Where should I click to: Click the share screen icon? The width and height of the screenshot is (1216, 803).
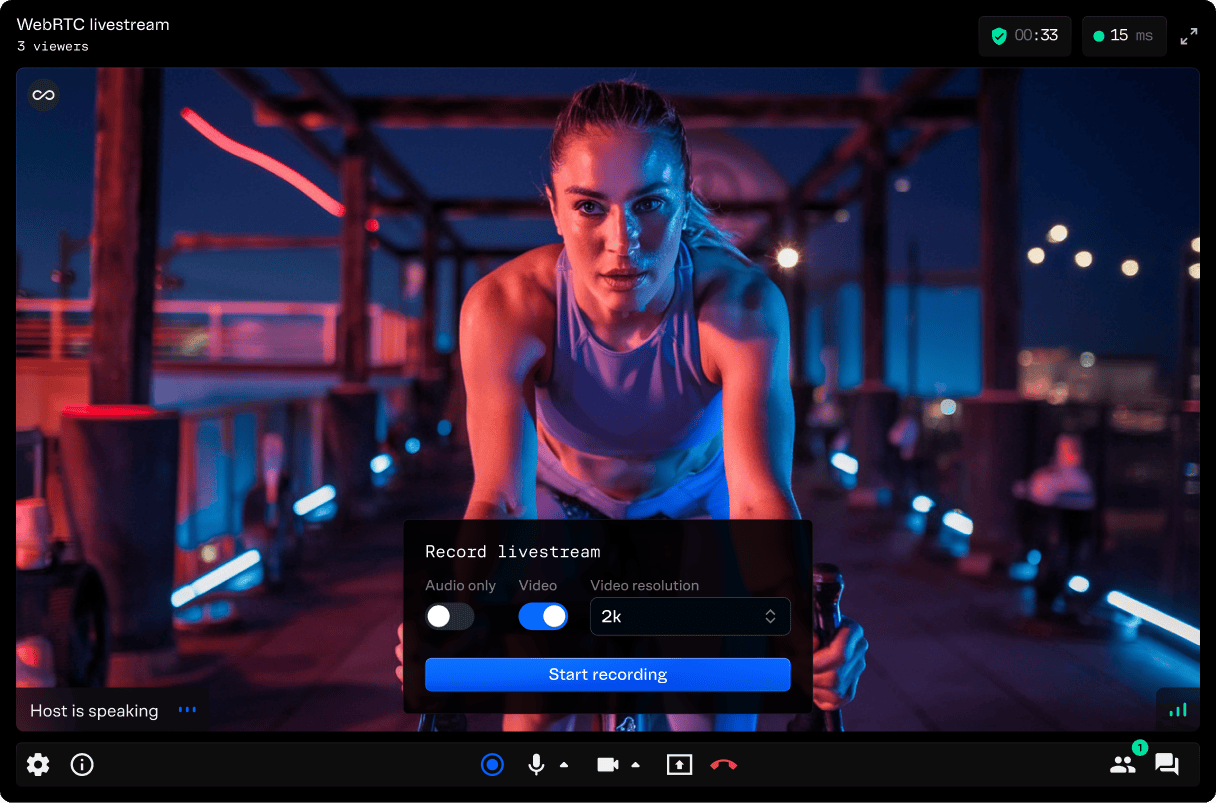679,765
